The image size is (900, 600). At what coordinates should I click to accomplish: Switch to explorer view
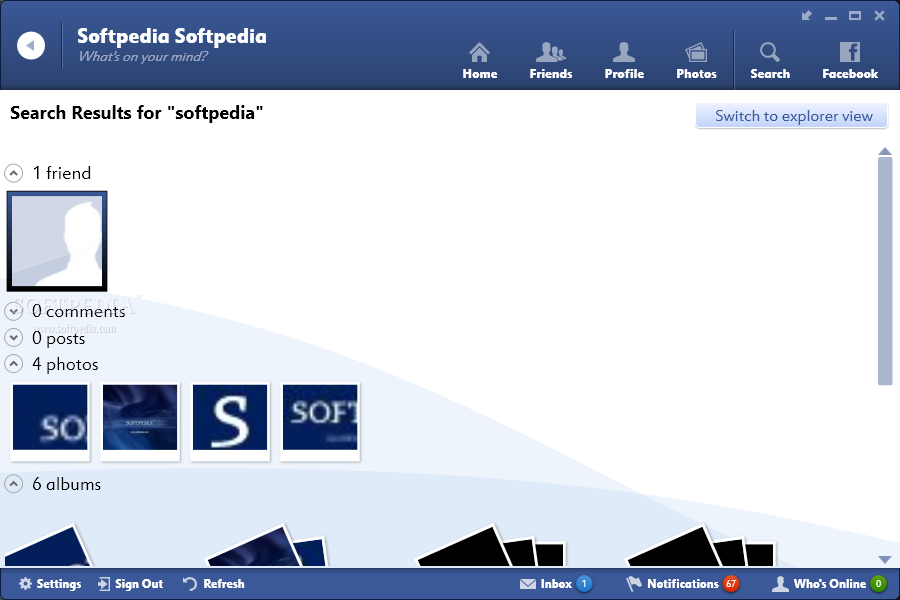(x=792, y=116)
